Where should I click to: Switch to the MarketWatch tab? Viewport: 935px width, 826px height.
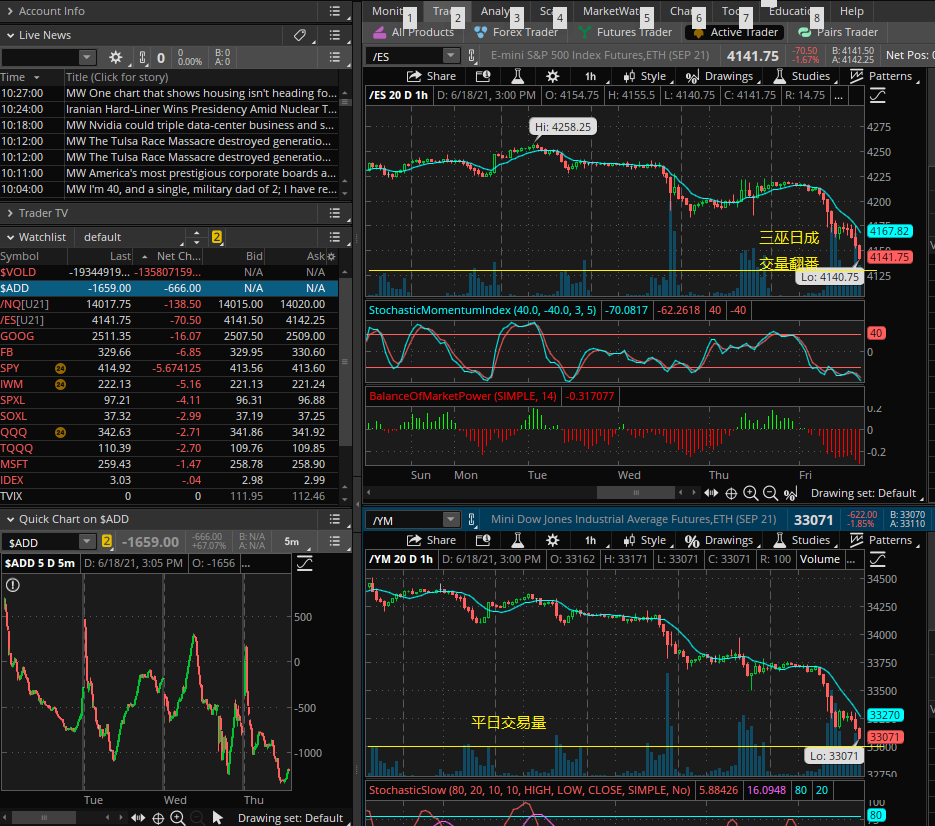611,11
